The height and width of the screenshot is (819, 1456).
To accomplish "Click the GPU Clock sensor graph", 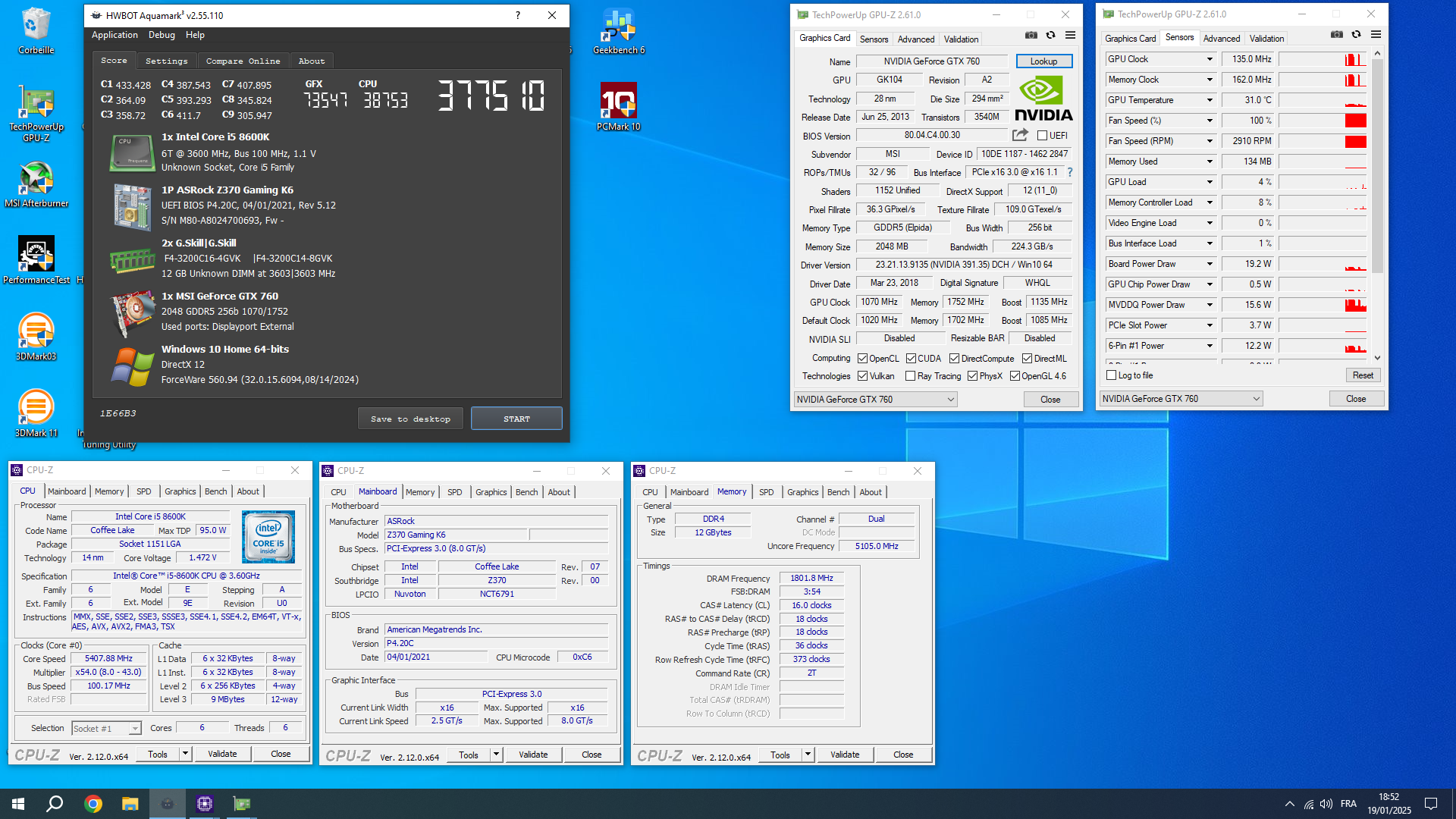I will click(1323, 59).
